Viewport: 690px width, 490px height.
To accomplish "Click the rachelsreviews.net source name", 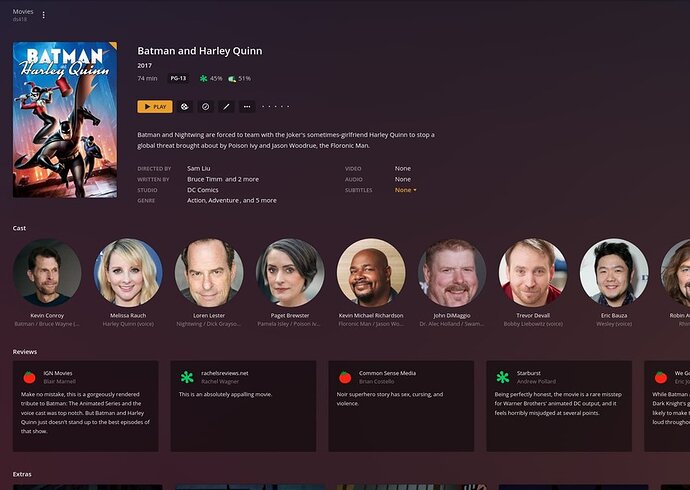I will click(x=225, y=373).
